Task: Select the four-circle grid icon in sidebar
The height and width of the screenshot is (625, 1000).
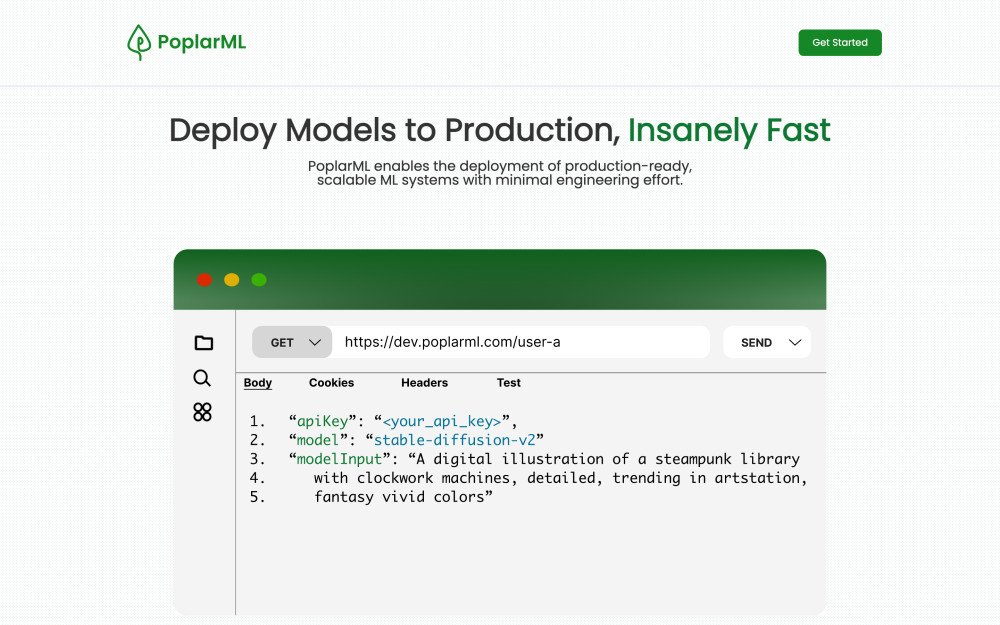Action: click(x=202, y=412)
